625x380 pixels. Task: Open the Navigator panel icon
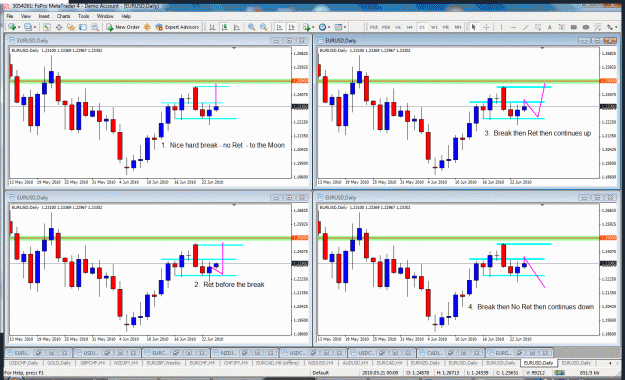[71, 27]
